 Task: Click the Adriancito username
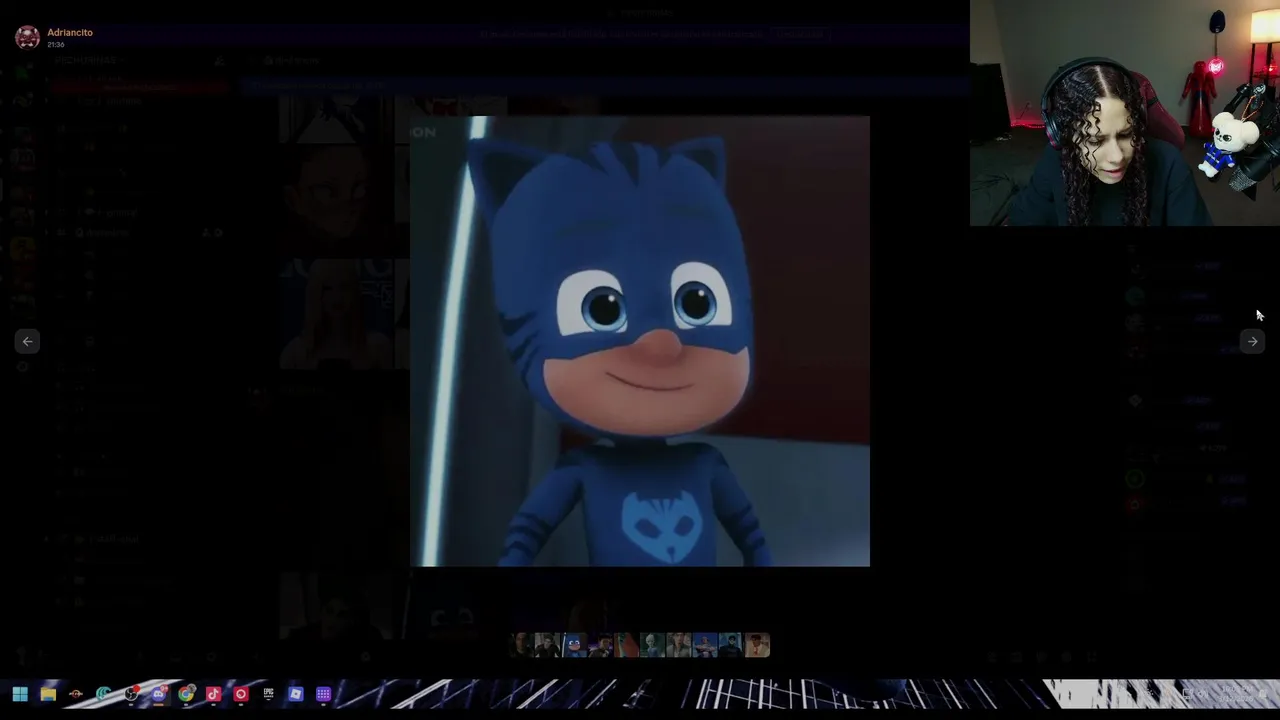click(x=70, y=32)
